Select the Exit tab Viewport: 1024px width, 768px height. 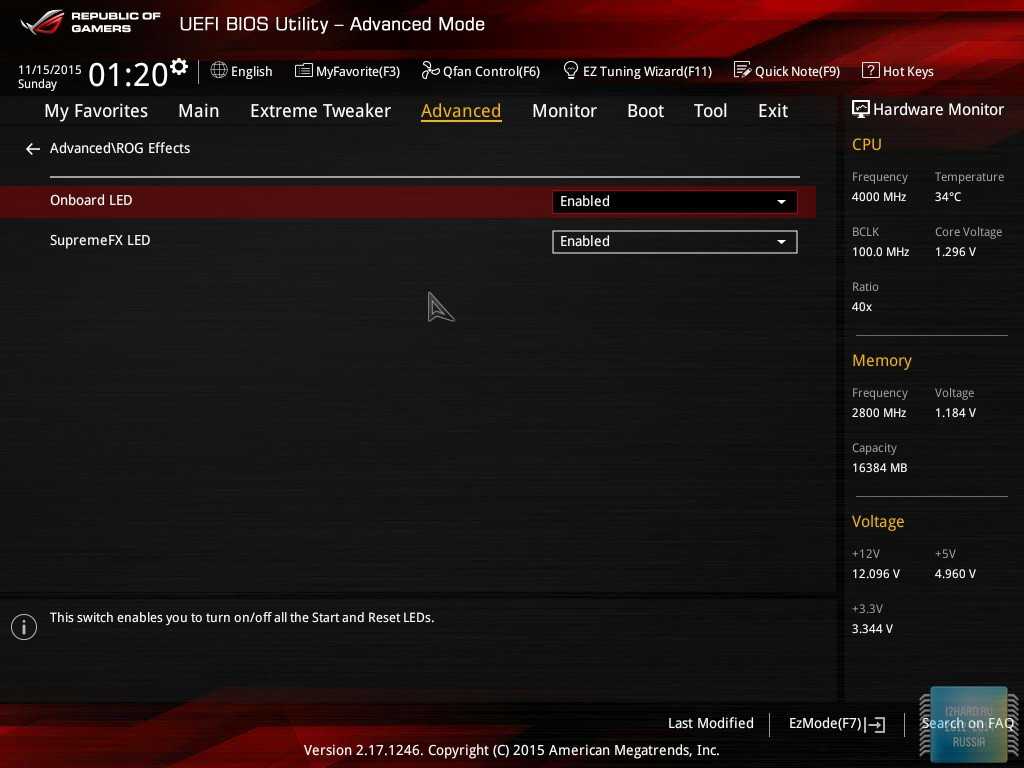point(772,111)
